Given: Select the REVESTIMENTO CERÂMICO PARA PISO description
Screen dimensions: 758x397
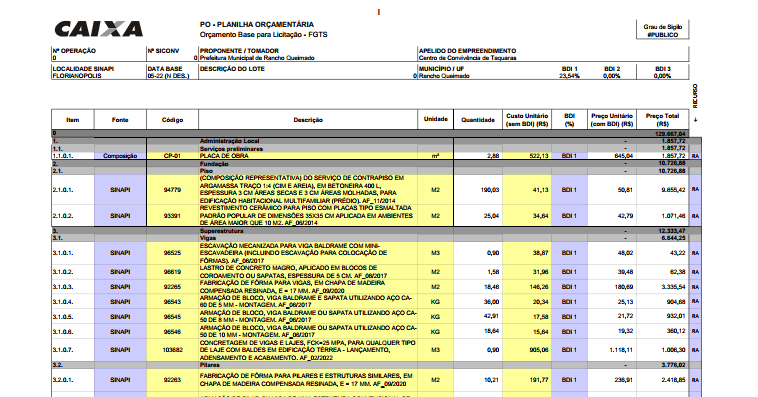Looking at the screenshot, I should tap(306, 216).
